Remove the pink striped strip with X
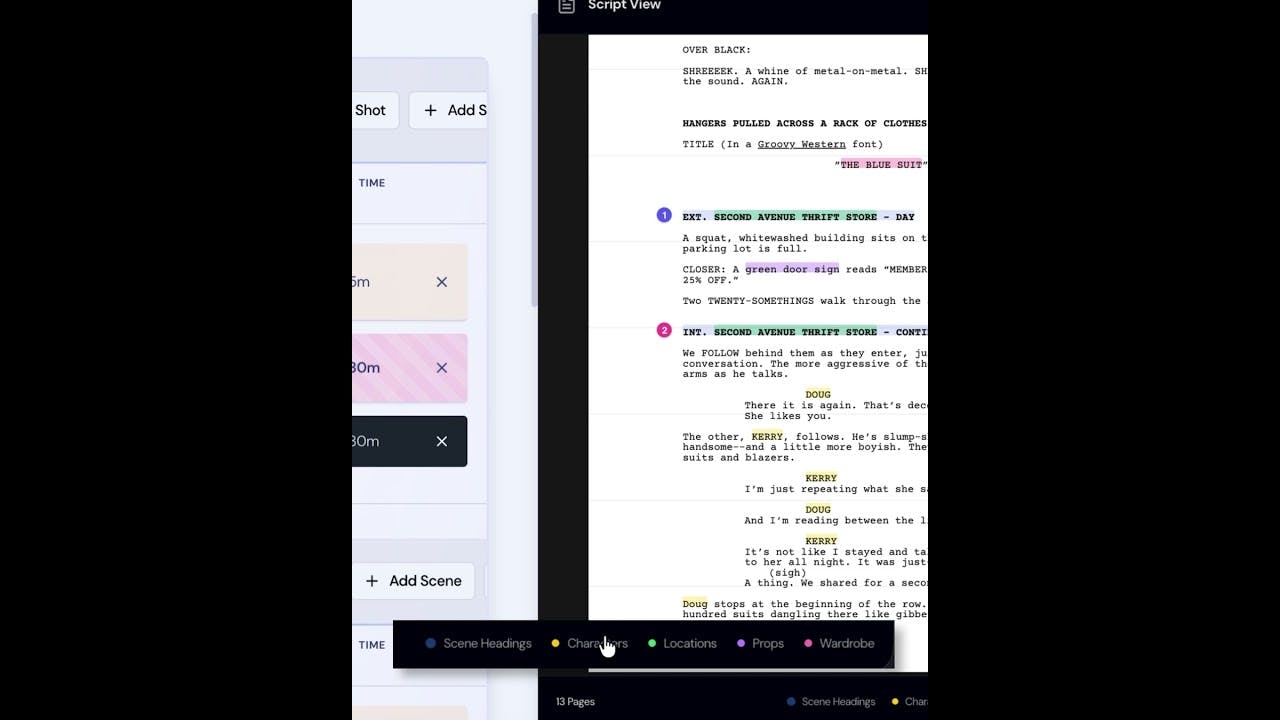1280x720 pixels. point(441,368)
